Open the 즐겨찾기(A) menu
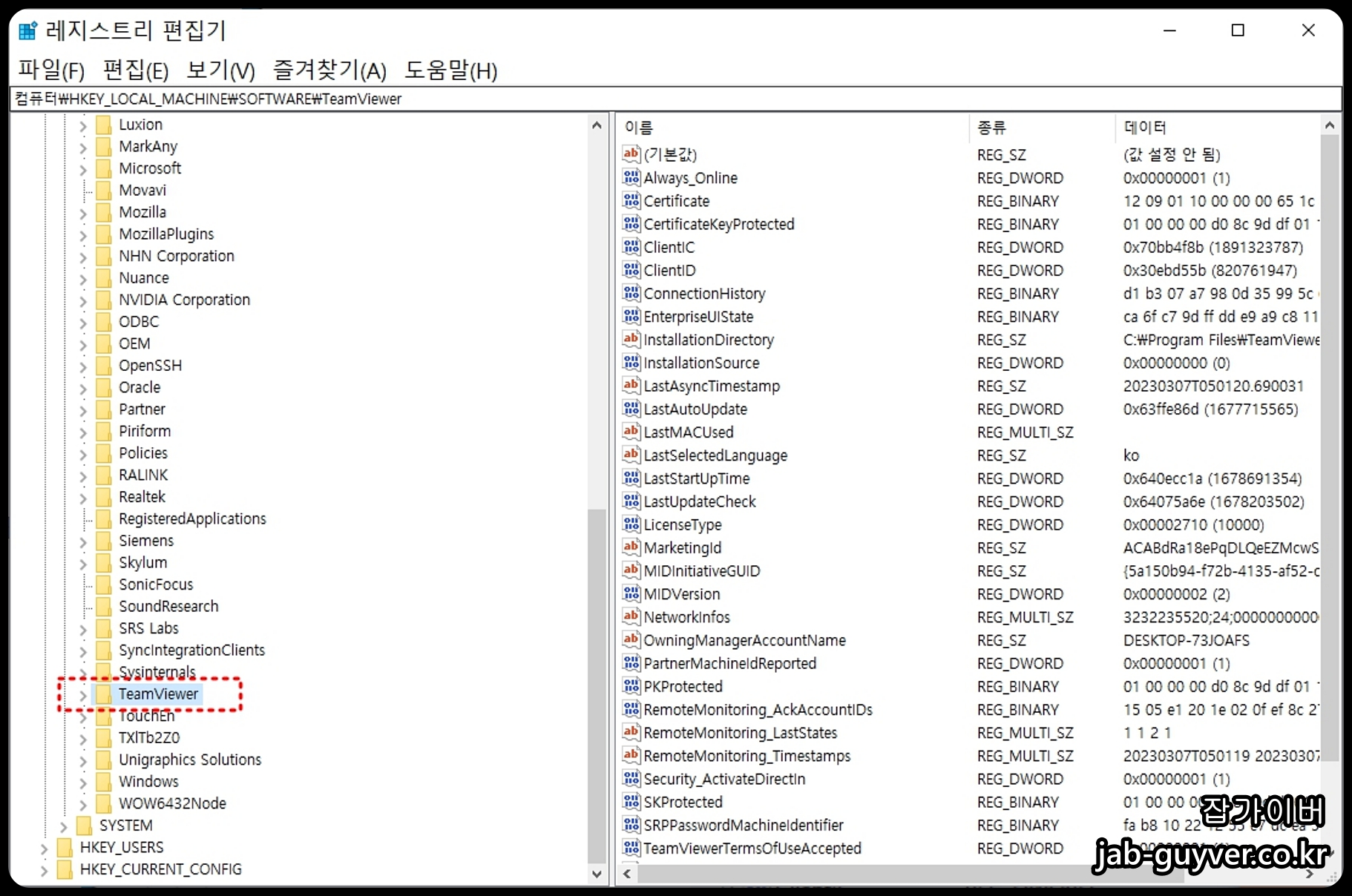The image size is (1352, 896). click(x=329, y=70)
